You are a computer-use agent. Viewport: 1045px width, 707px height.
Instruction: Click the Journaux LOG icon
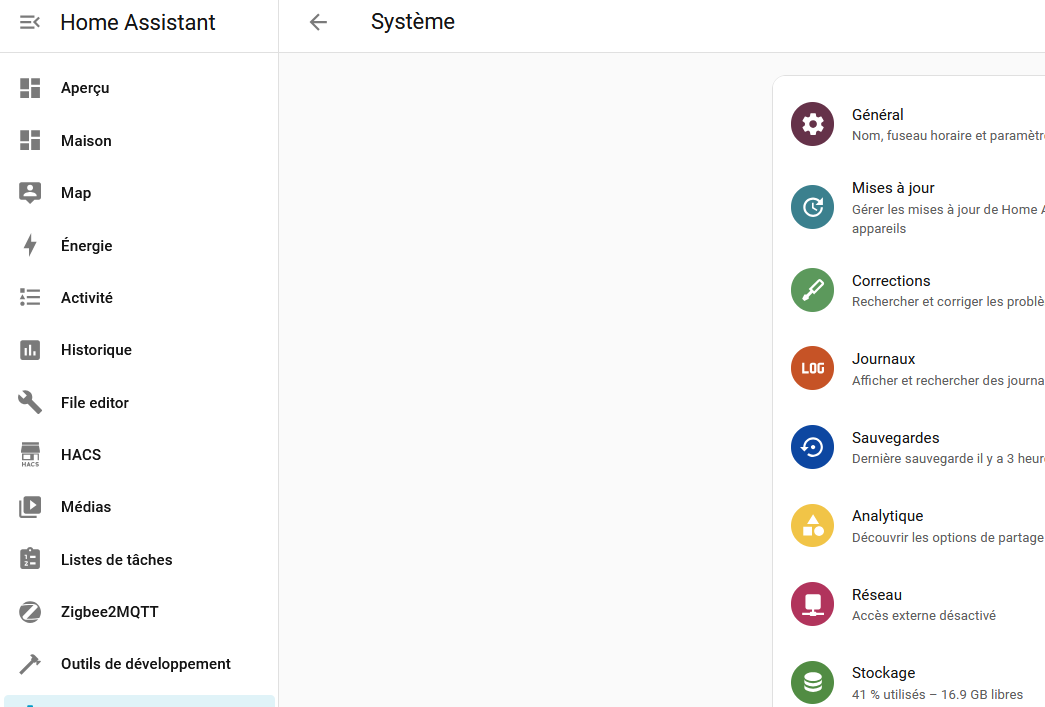click(x=812, y=368)
